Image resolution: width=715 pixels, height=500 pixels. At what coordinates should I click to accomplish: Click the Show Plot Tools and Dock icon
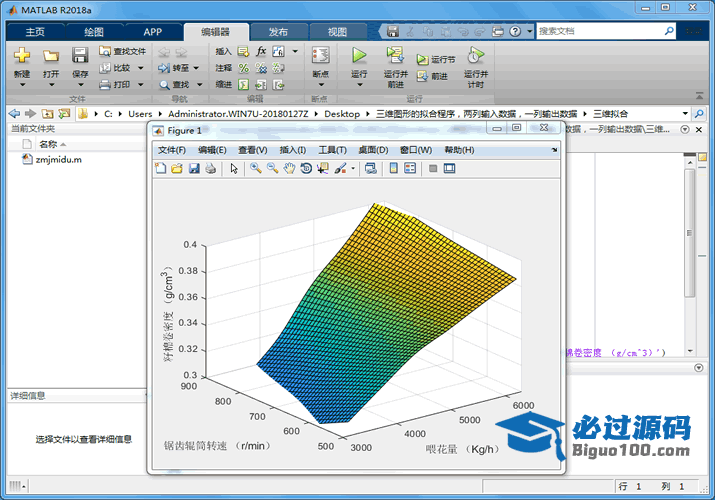(449, 168)
